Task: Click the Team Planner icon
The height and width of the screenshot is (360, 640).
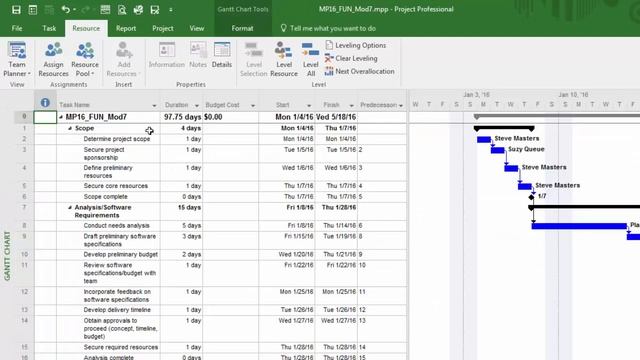Action: point(17,51)
